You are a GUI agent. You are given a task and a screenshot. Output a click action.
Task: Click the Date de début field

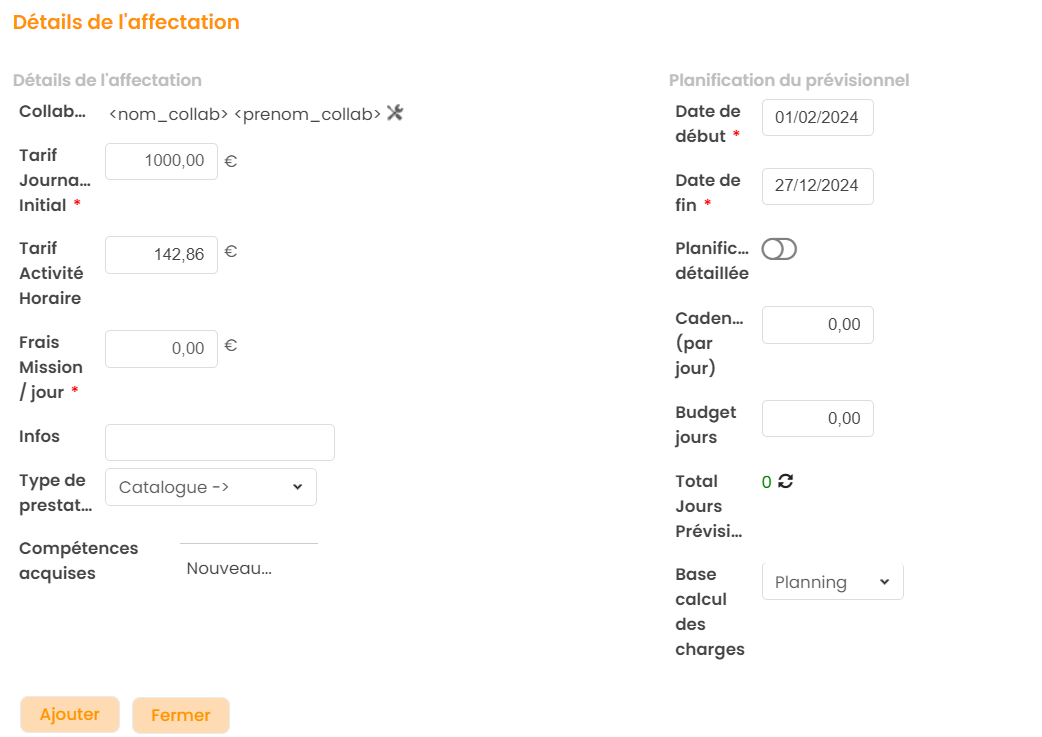817,117
